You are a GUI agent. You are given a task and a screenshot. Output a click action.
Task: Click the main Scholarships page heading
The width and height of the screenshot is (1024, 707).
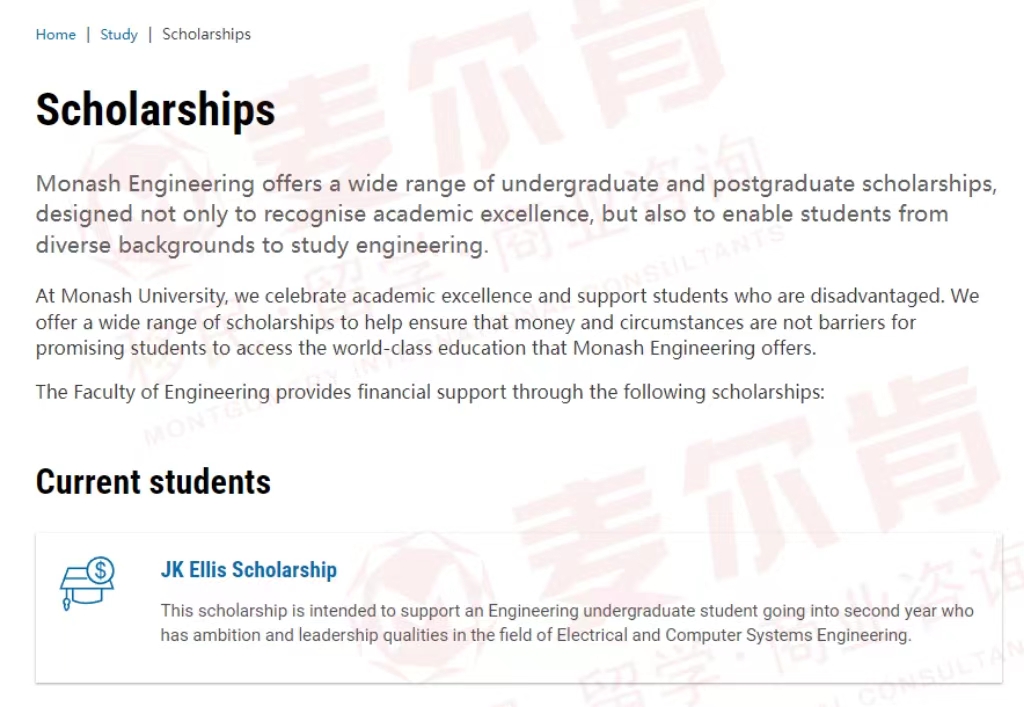[x=155, y=109]
